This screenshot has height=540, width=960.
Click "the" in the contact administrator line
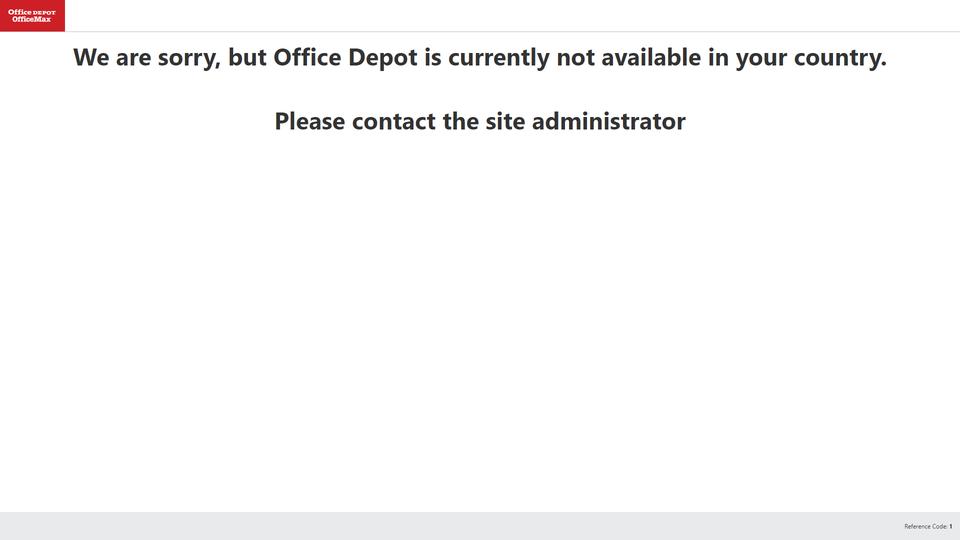[x=461, y=121]
